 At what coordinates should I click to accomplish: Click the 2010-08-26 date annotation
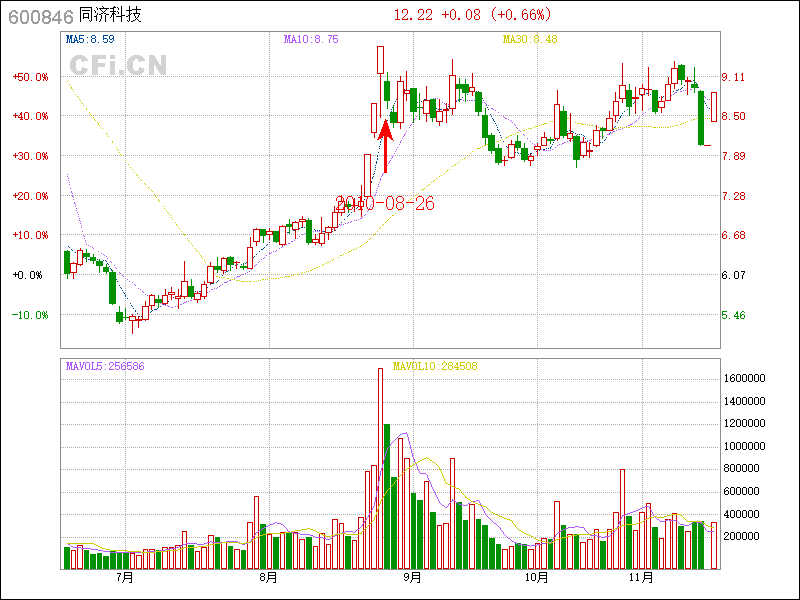[385, 203]
